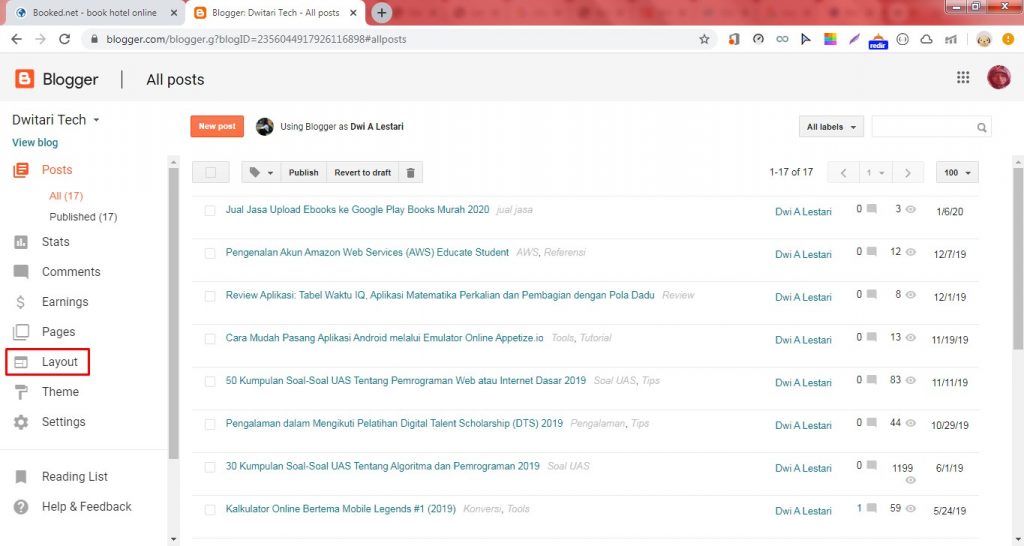Open the Theme menu item
This screenshot has height=546, width=1024.
pyautogui.click(x=60, y=392)
